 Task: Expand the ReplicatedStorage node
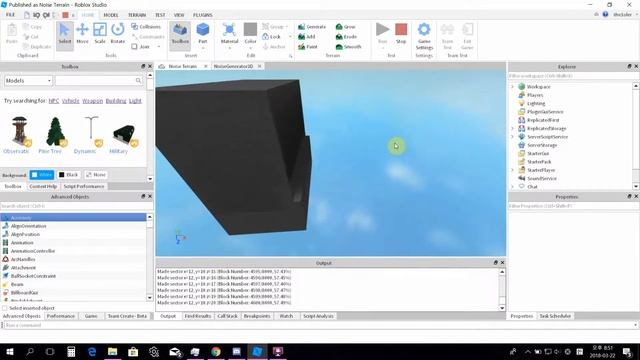point(513,128)
